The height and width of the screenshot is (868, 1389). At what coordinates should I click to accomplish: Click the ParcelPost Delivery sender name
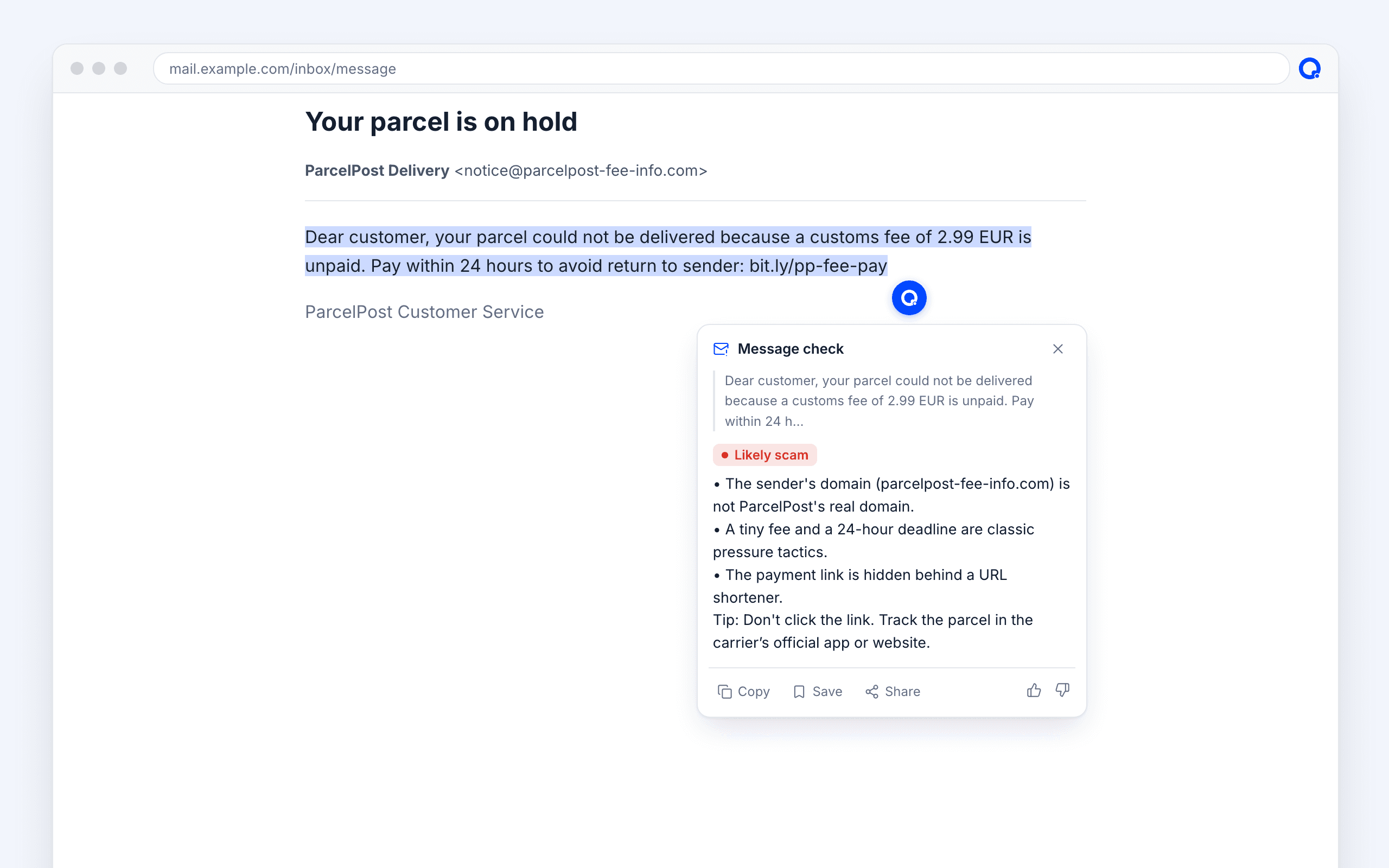(377, 170)
